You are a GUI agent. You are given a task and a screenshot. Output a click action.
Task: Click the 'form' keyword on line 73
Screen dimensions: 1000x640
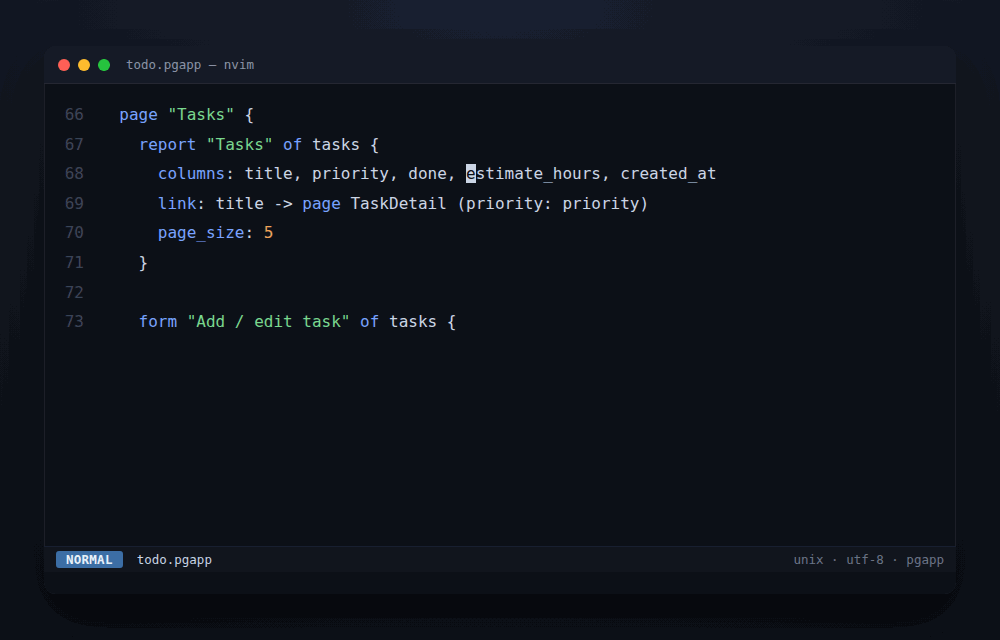158,321
